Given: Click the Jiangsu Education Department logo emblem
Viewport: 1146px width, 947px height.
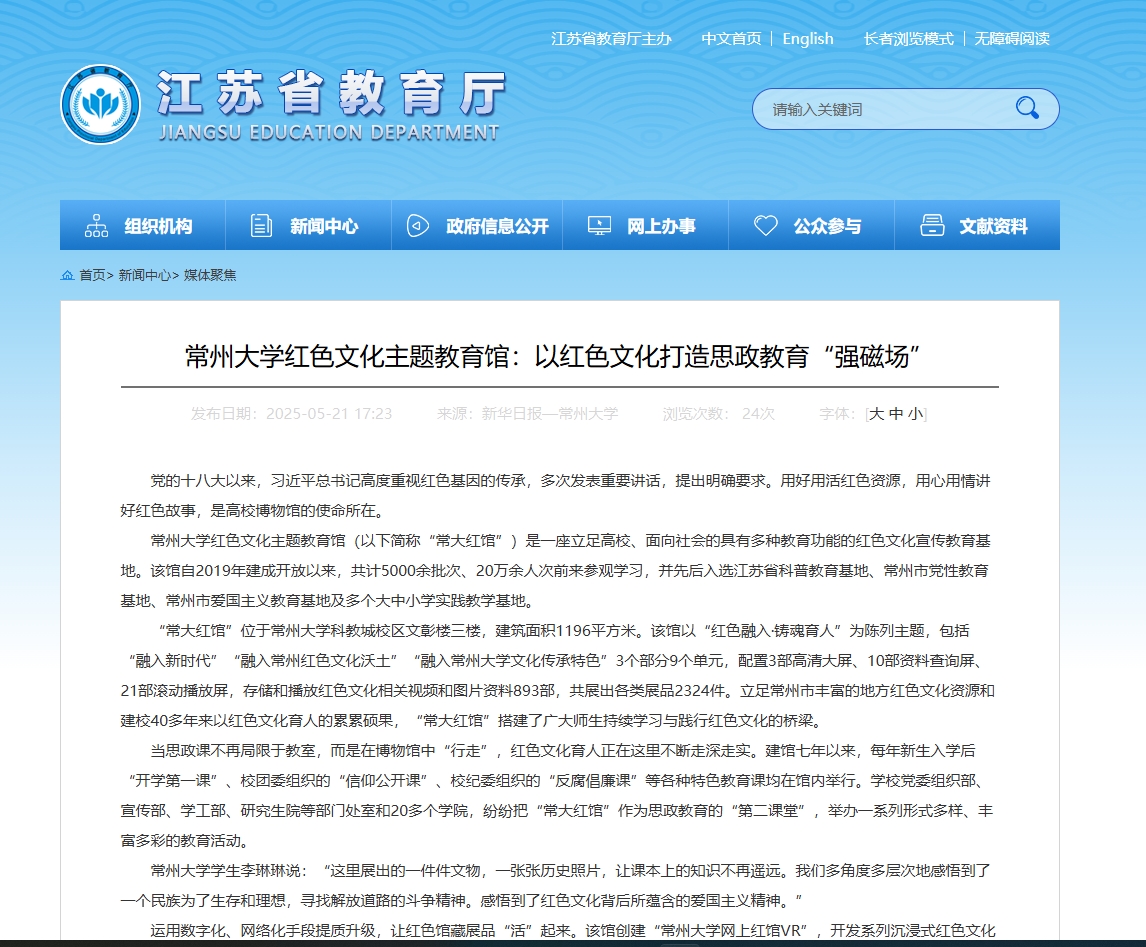Looking at the screenshot, I should 100,105.
